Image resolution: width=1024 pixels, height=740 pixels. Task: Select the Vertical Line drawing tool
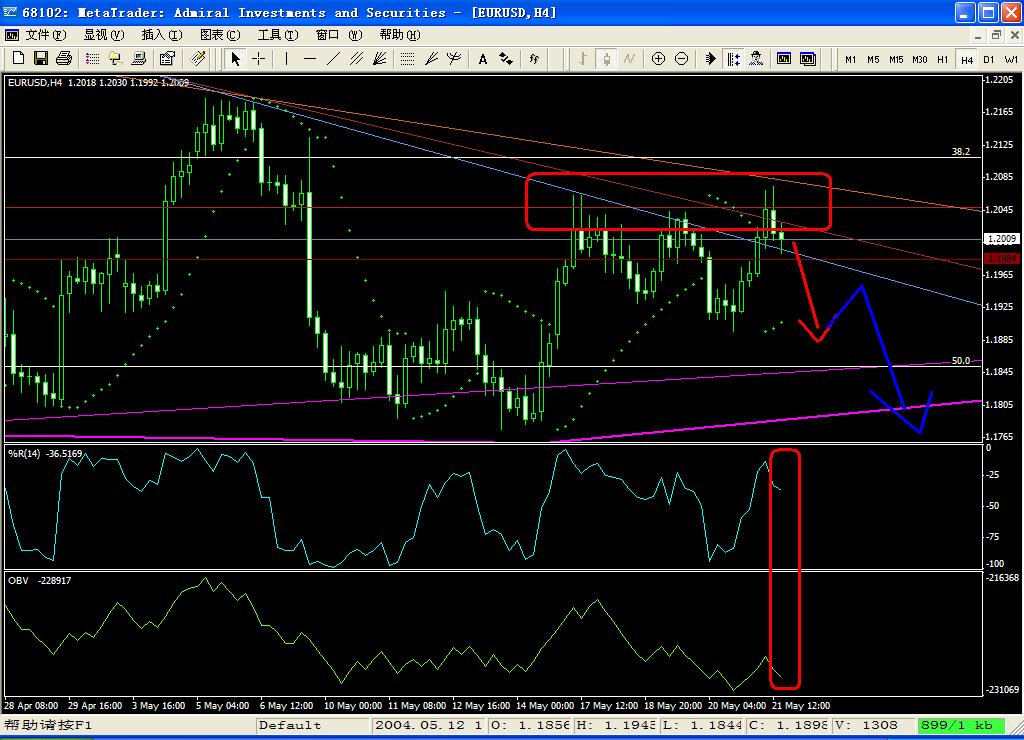coord(287,59)
